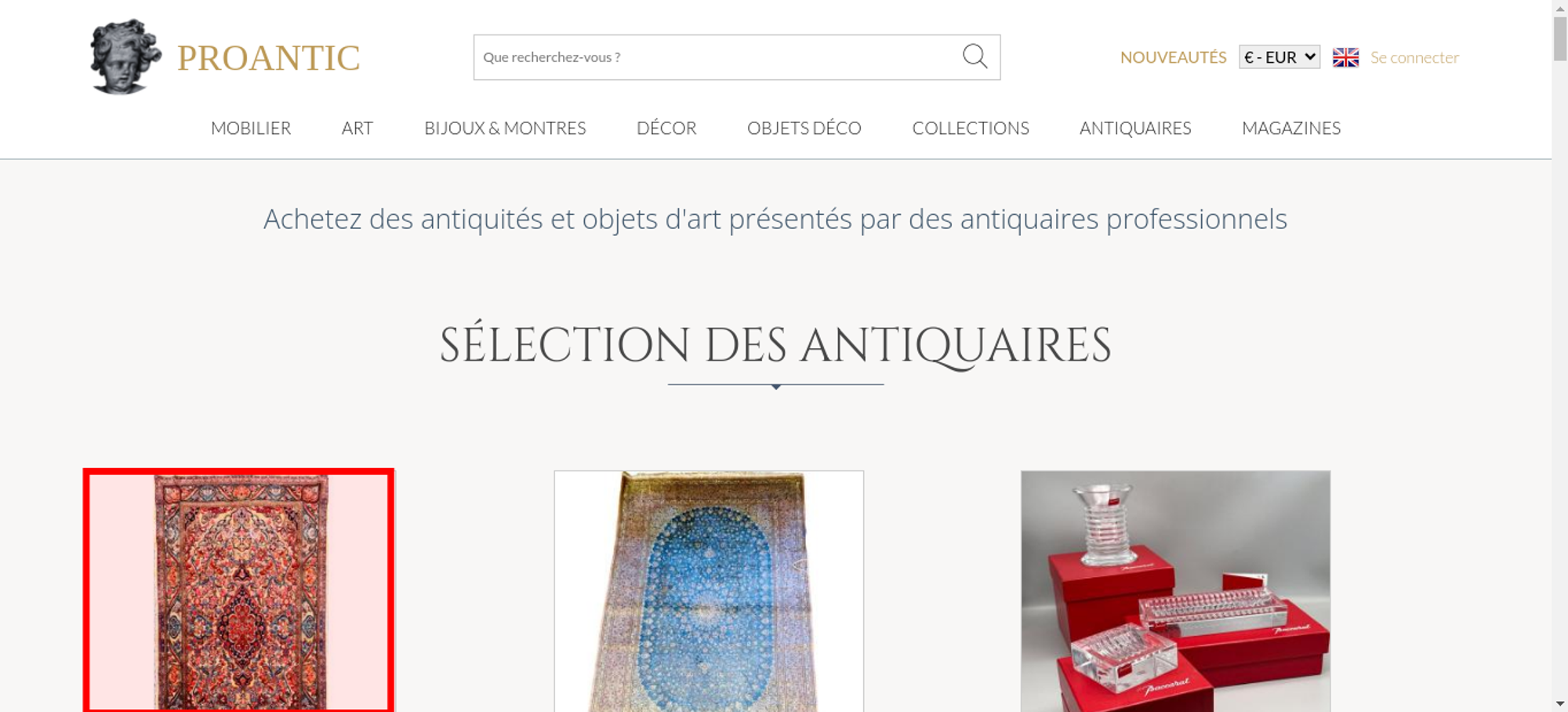Click the page vertical scrollbar thumb
The height and width of the screenshot is (712, 1568).
[x=1560, y=38]
